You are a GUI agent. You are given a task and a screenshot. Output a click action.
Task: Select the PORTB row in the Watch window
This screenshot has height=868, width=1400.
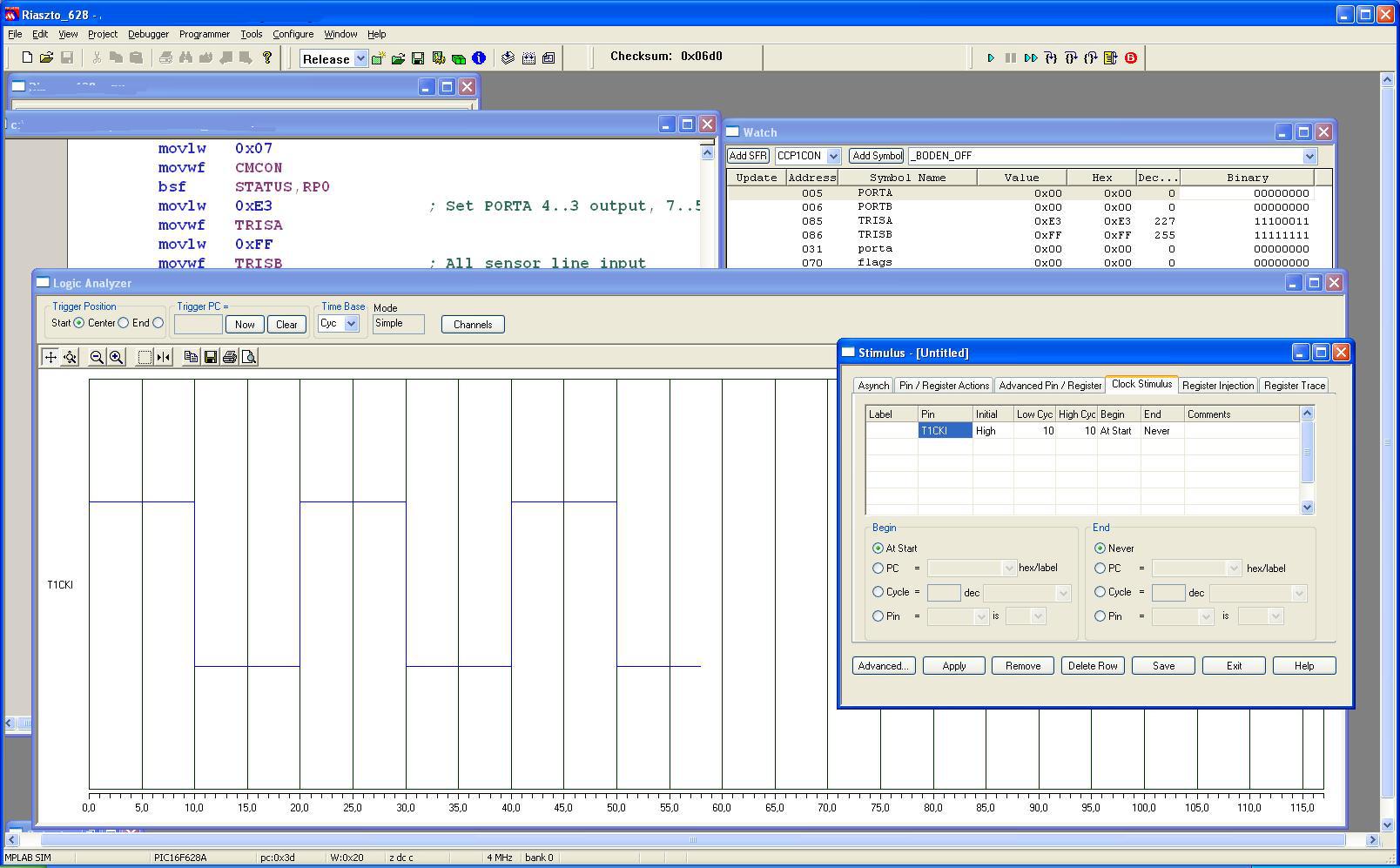1030,207
